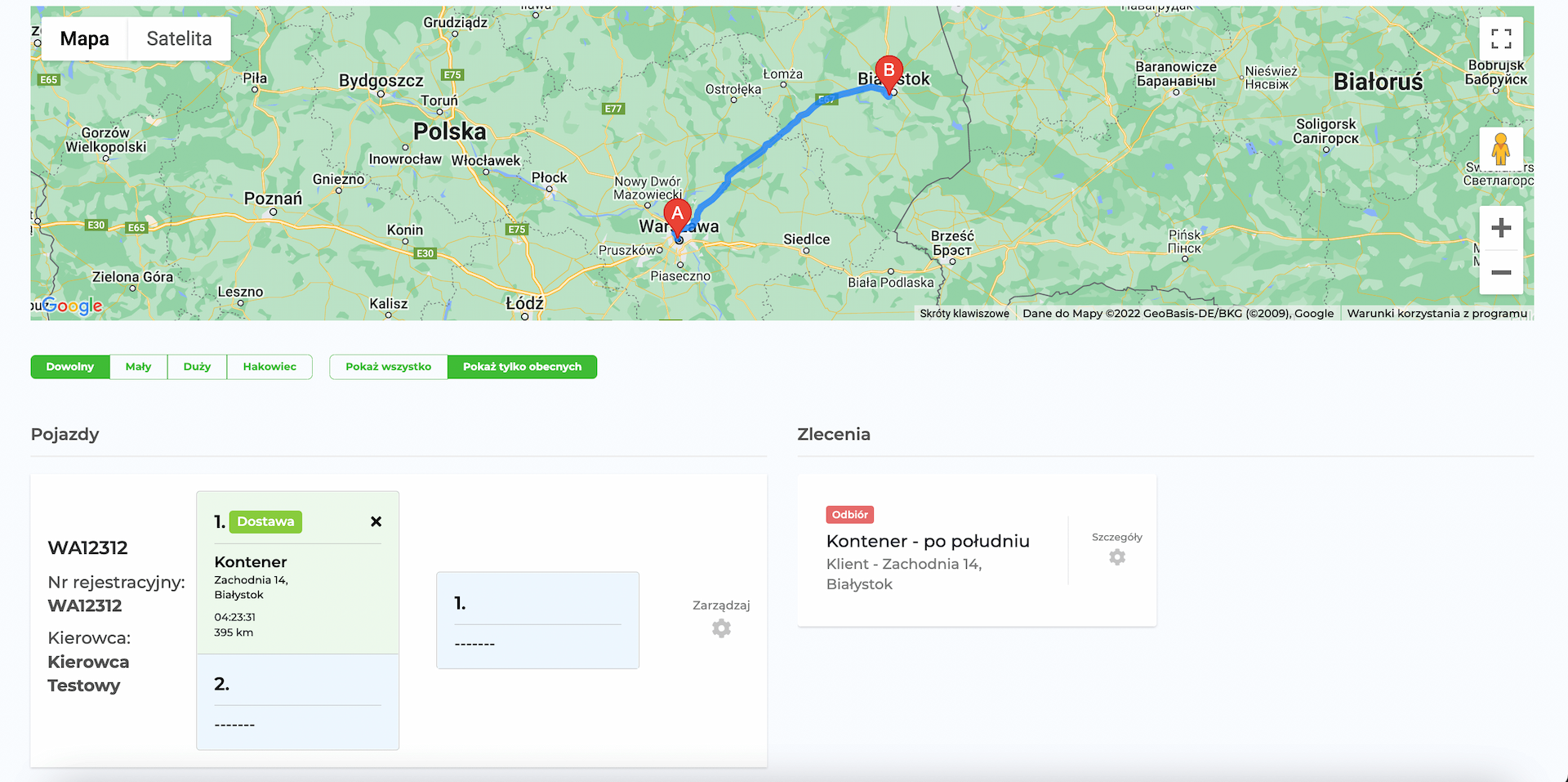Switch to Mapa view
This screenshot has height=782, width=1568.
(85, 38)
